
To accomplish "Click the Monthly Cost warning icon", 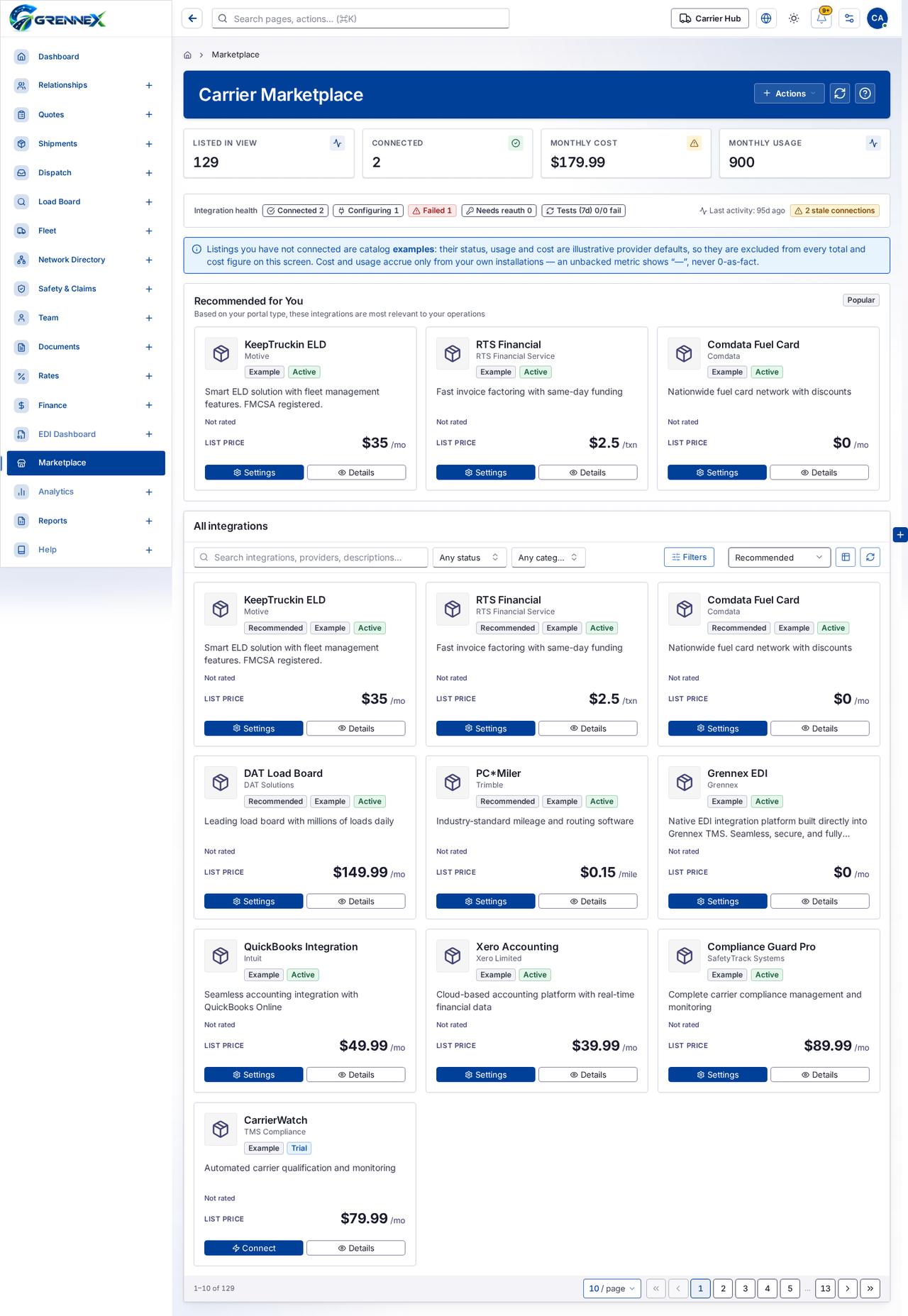I will (x=694, y=143).
